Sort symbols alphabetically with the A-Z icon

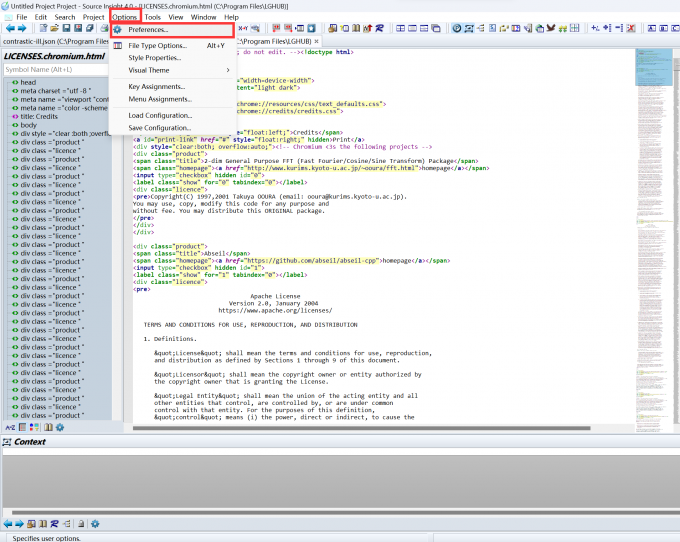pyautogui.click(x=10, y=427)
